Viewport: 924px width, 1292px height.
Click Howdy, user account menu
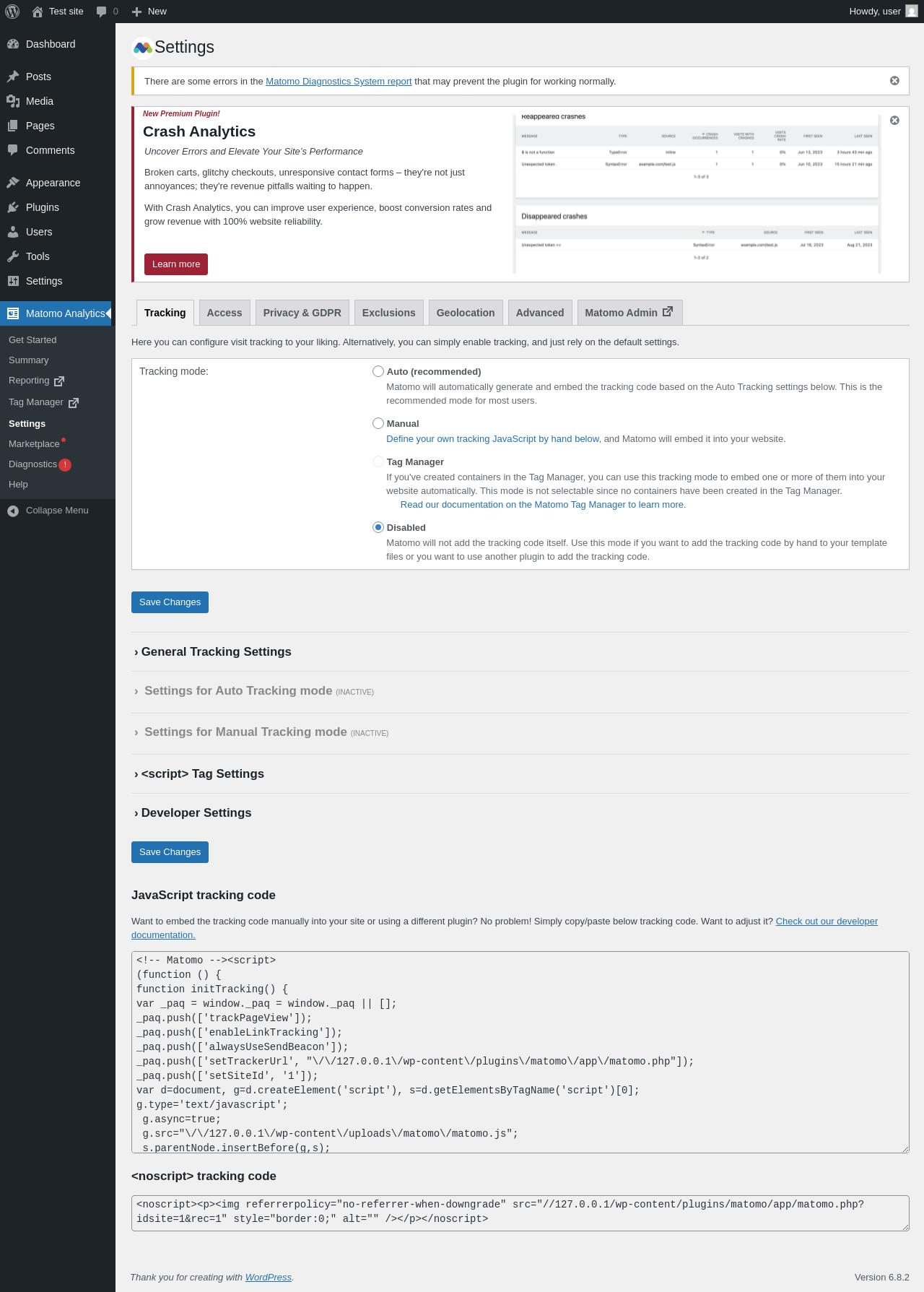coord(883,12)
